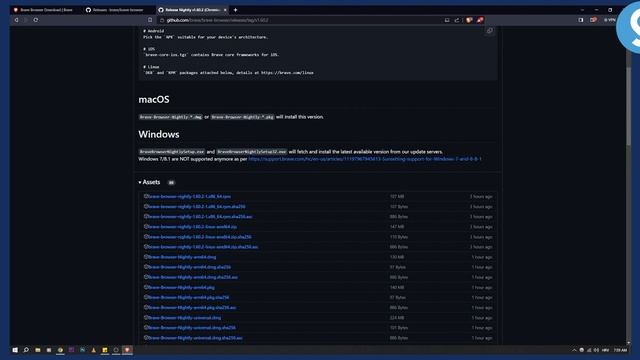Image resolution: width=640 pixels, height=360 pixels.
Task: Download Brave-Browser-Nightly-arm64.pkg.sha256 file
Action: click(189, 298)
